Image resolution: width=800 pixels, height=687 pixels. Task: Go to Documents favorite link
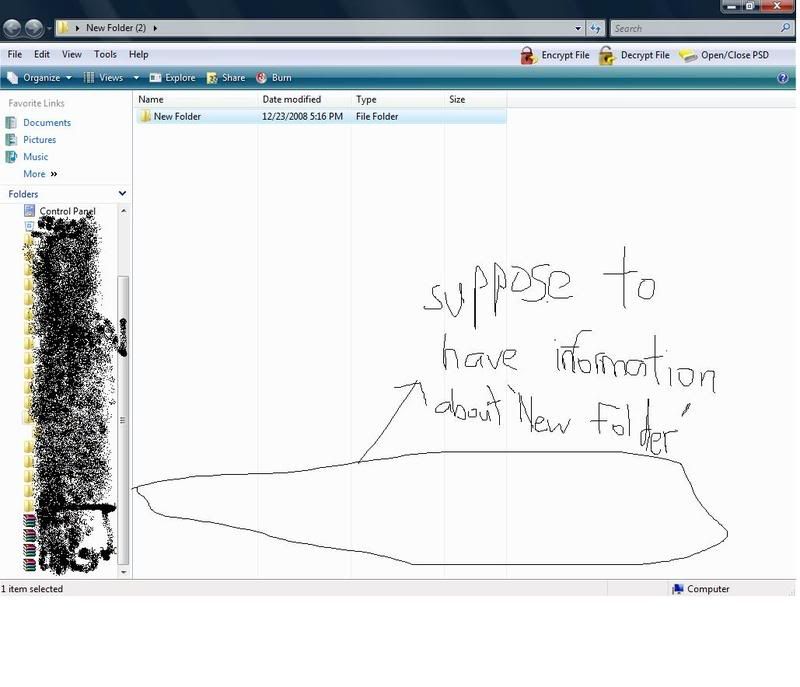(x=46, y=123)
